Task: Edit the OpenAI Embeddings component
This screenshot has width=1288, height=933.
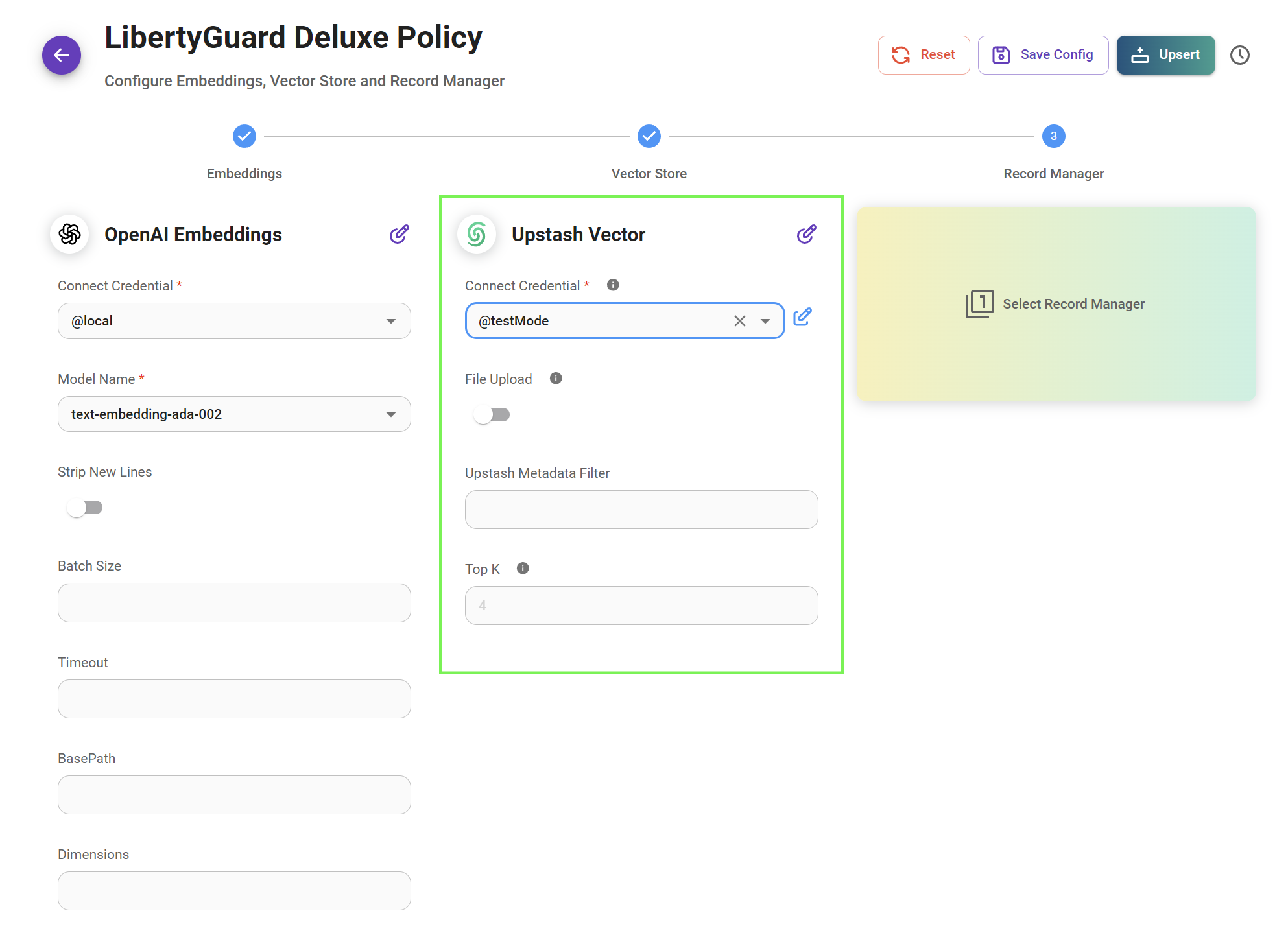Action: pyautogui.click(x=399, y=234)
